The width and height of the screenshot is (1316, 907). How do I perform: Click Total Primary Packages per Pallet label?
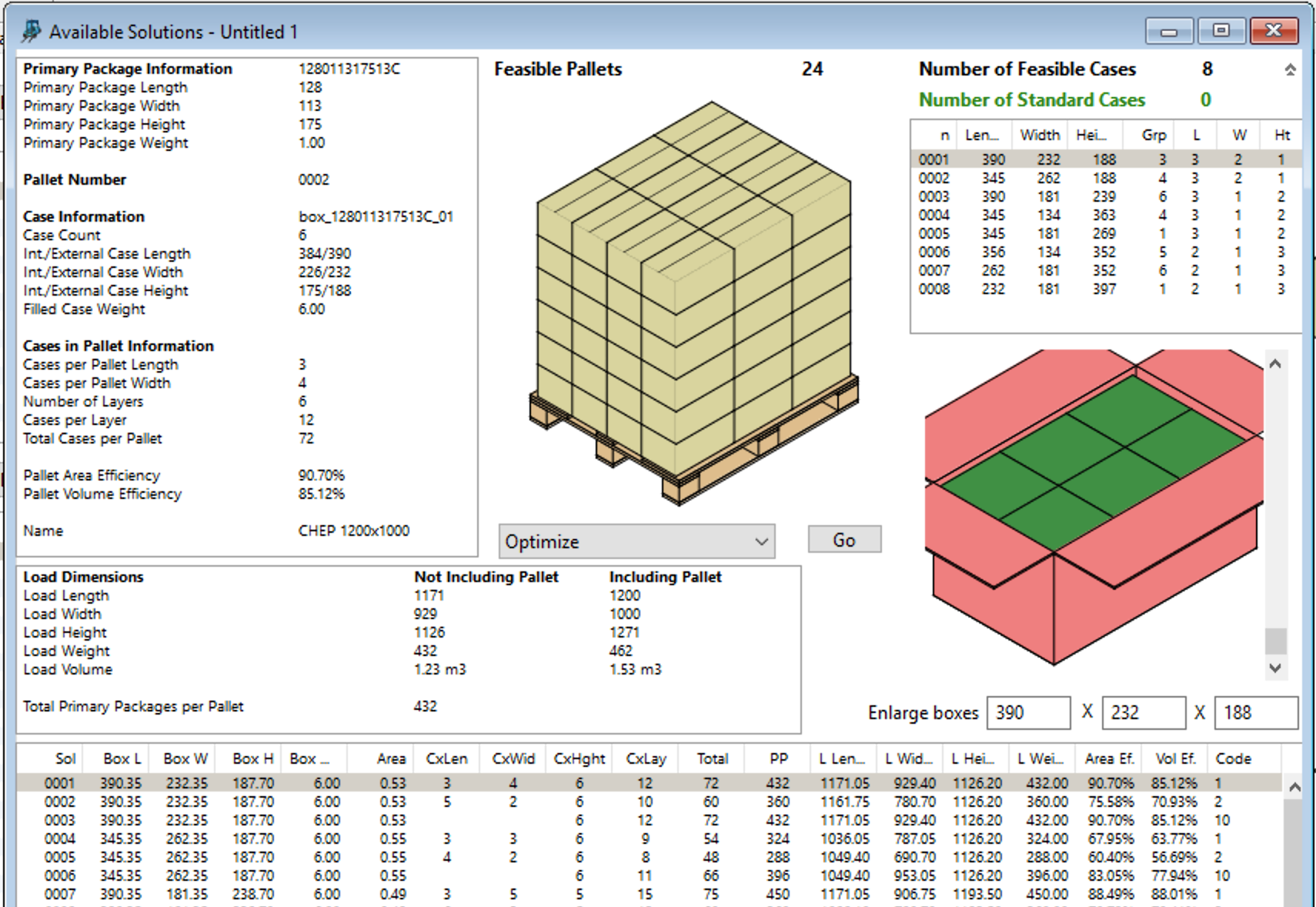click(133, 706)
